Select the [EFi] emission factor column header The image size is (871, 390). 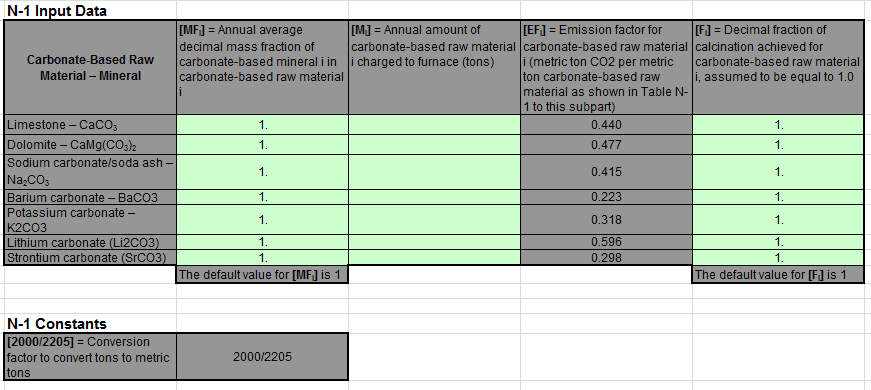[x=606, y=68]
